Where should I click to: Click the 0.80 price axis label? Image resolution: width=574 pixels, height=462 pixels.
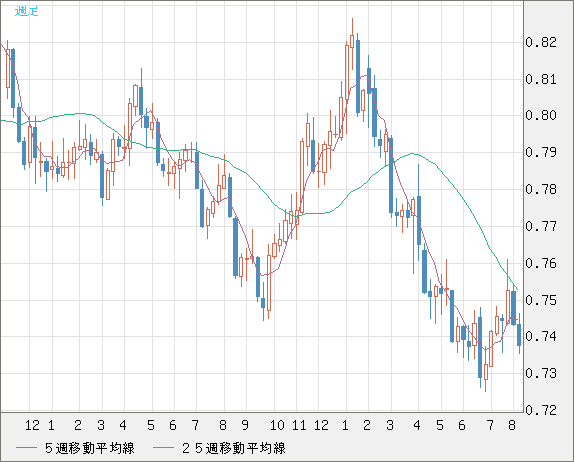click(x=541, y=115)
